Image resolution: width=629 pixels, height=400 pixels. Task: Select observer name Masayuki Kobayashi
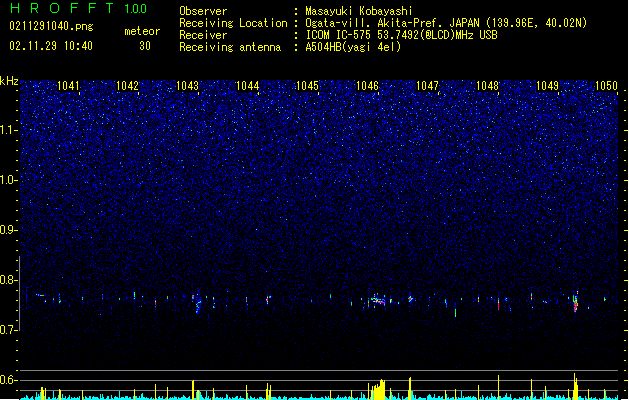[x=359, y=11]
